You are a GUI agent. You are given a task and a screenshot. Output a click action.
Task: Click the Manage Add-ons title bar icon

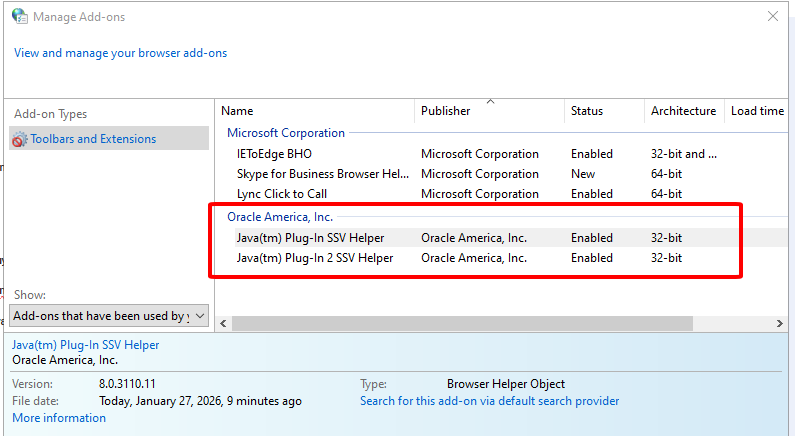[19, 17]
